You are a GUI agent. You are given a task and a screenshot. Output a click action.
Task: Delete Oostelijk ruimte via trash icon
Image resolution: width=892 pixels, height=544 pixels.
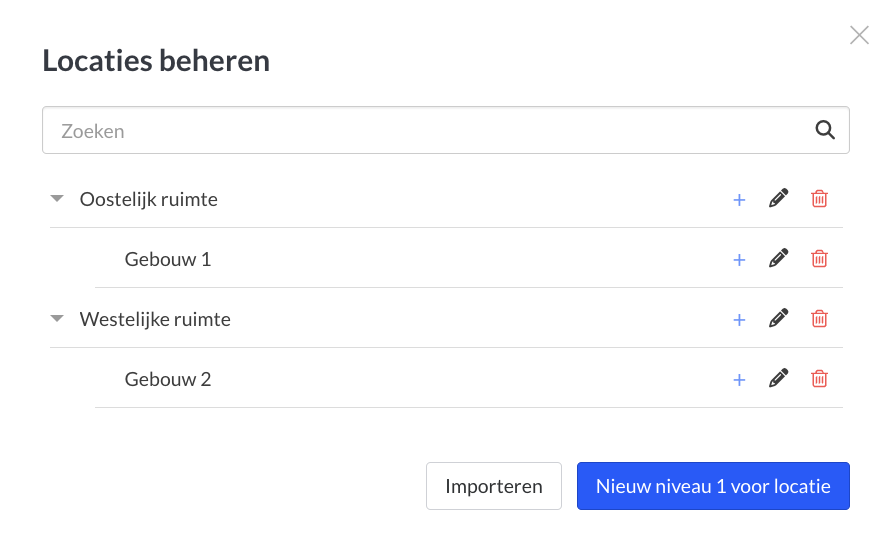pos(819,199)
